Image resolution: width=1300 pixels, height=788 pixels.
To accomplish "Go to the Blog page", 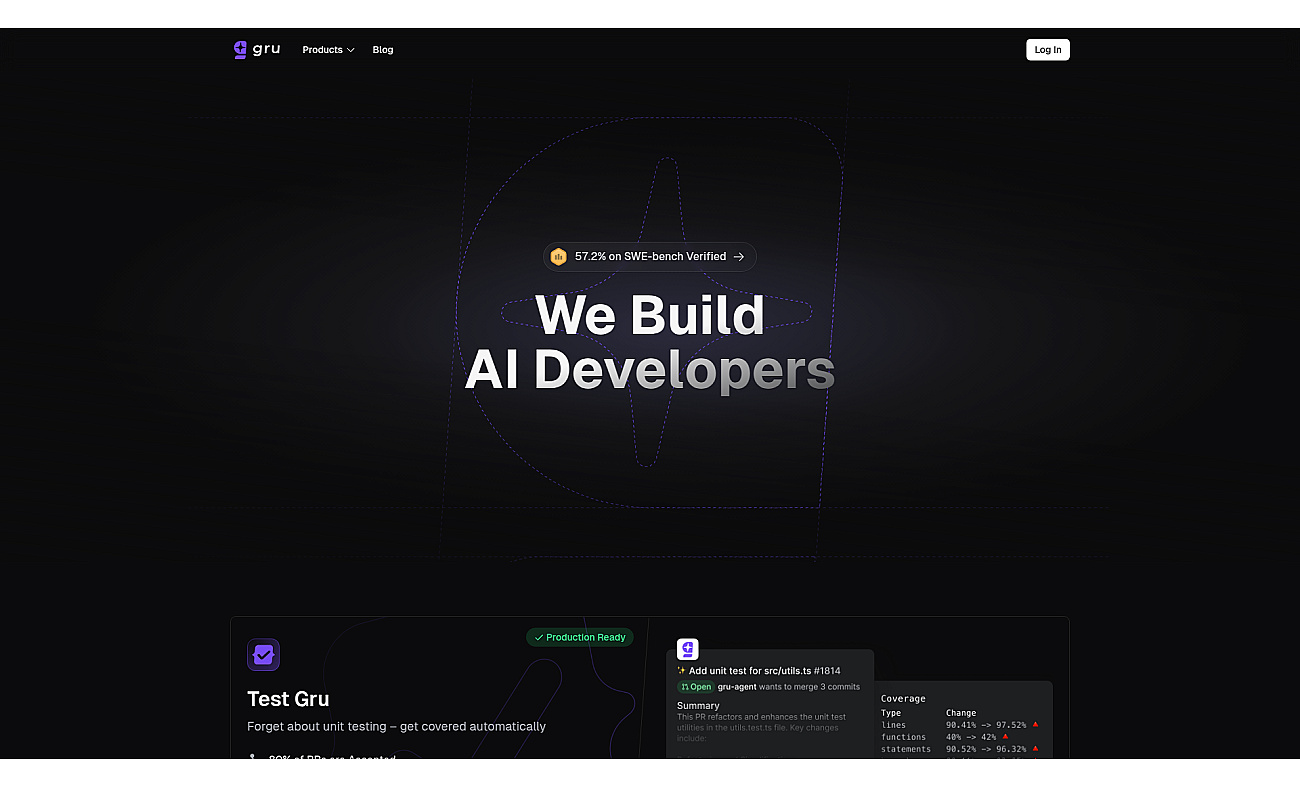I will [383, 50].
